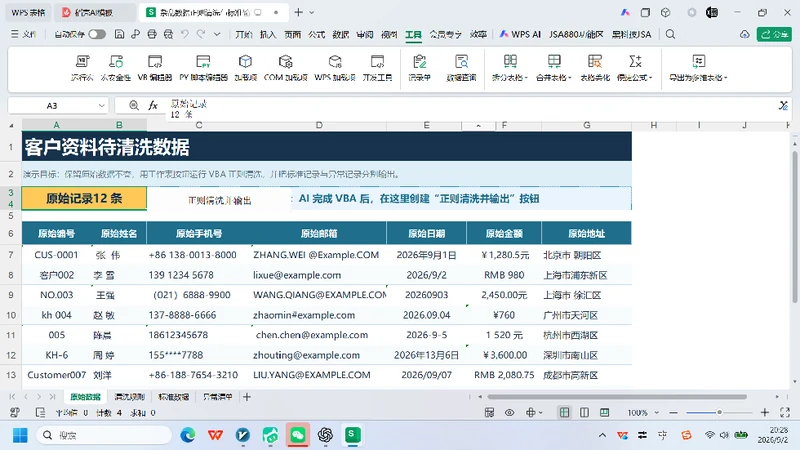Click the zoom magnifier beside fx
The image size is (800, 450).
coord(134,105)
